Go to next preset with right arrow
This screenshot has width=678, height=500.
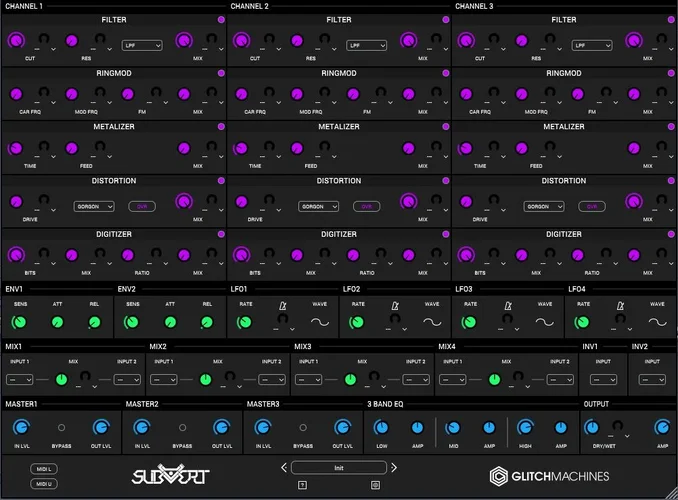[394, 467]
